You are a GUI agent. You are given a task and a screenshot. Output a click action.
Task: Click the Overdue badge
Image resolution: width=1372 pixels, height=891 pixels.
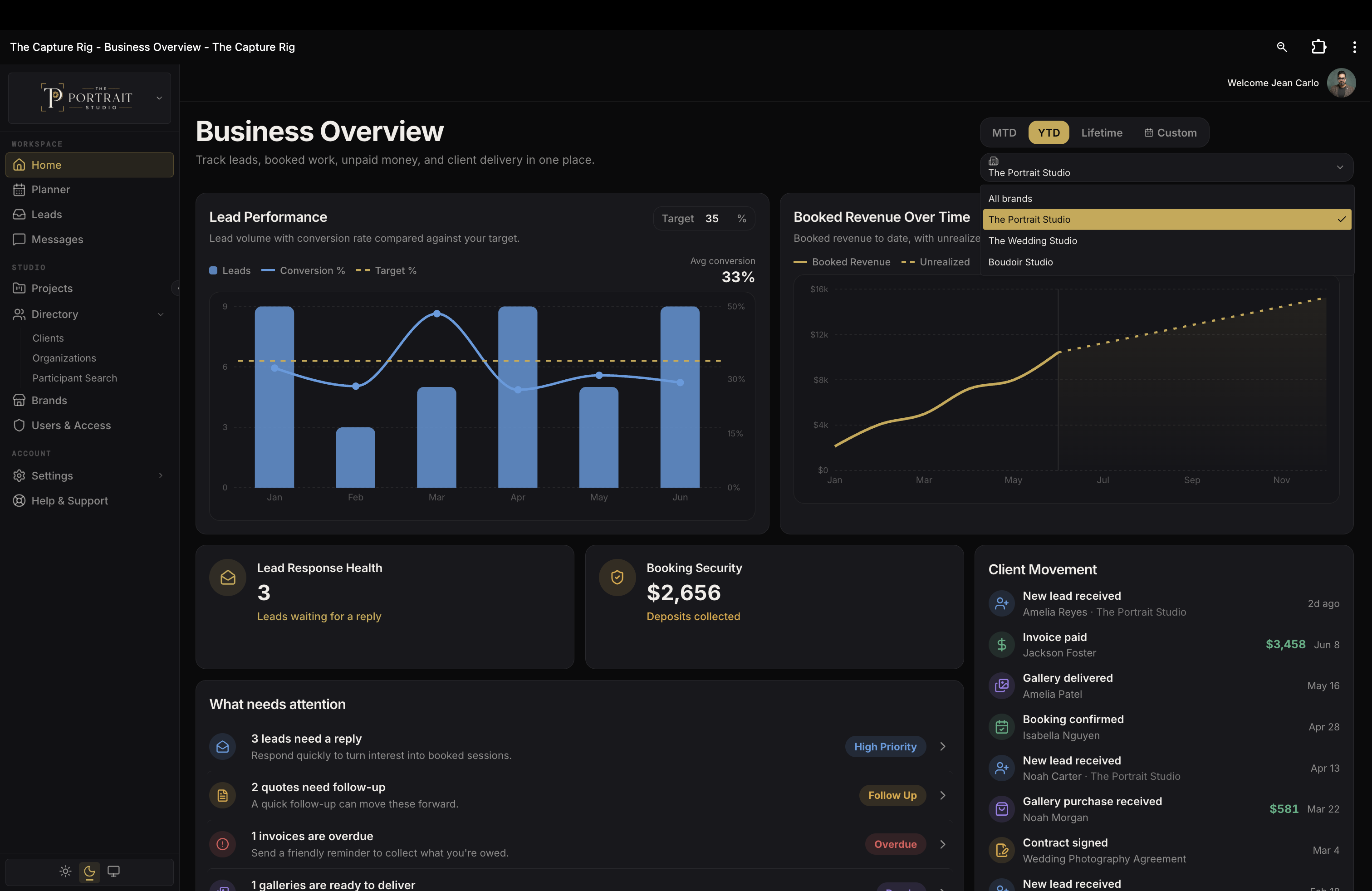[895, 844]
